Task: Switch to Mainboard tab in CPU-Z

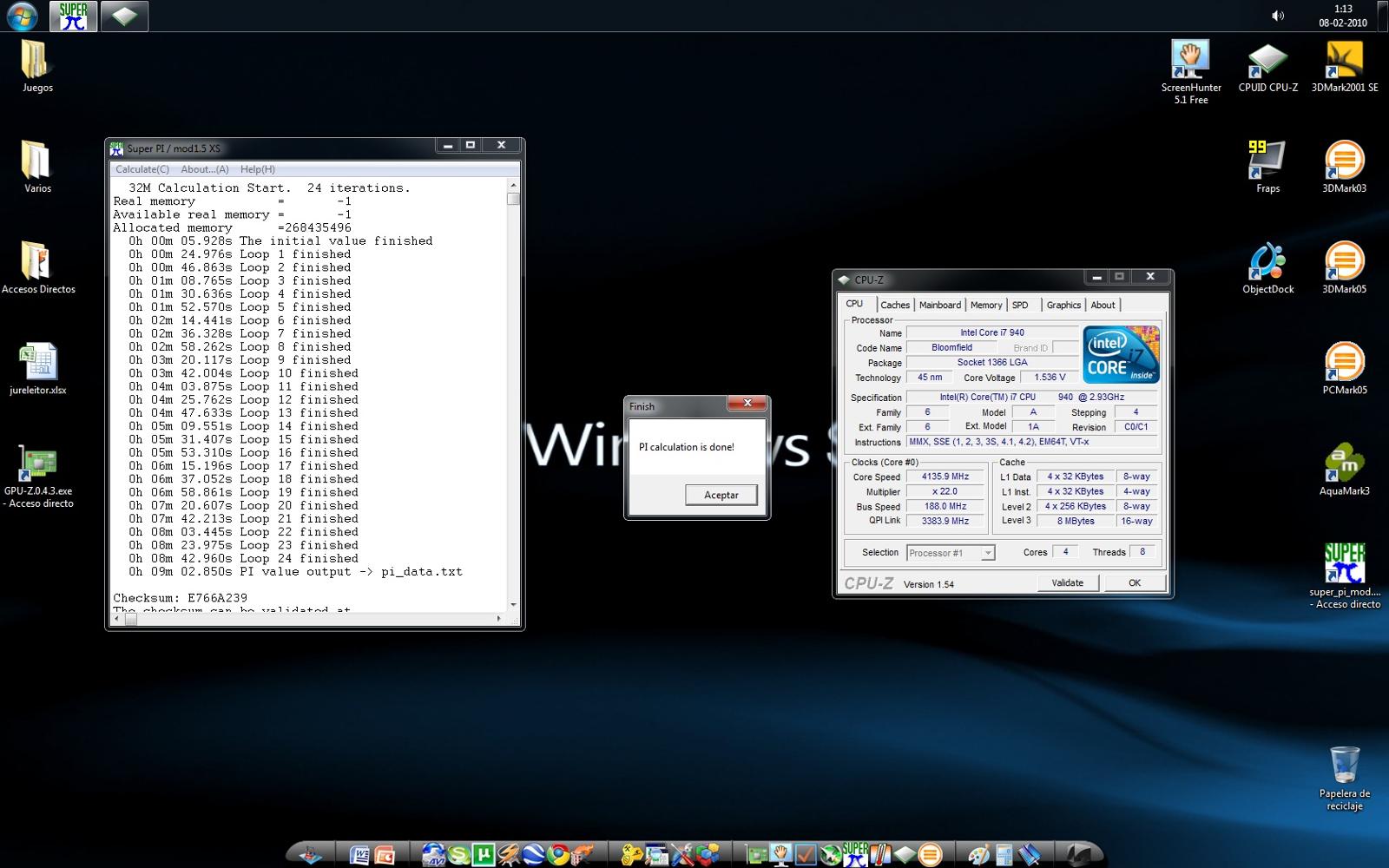Action: [940, 305]
